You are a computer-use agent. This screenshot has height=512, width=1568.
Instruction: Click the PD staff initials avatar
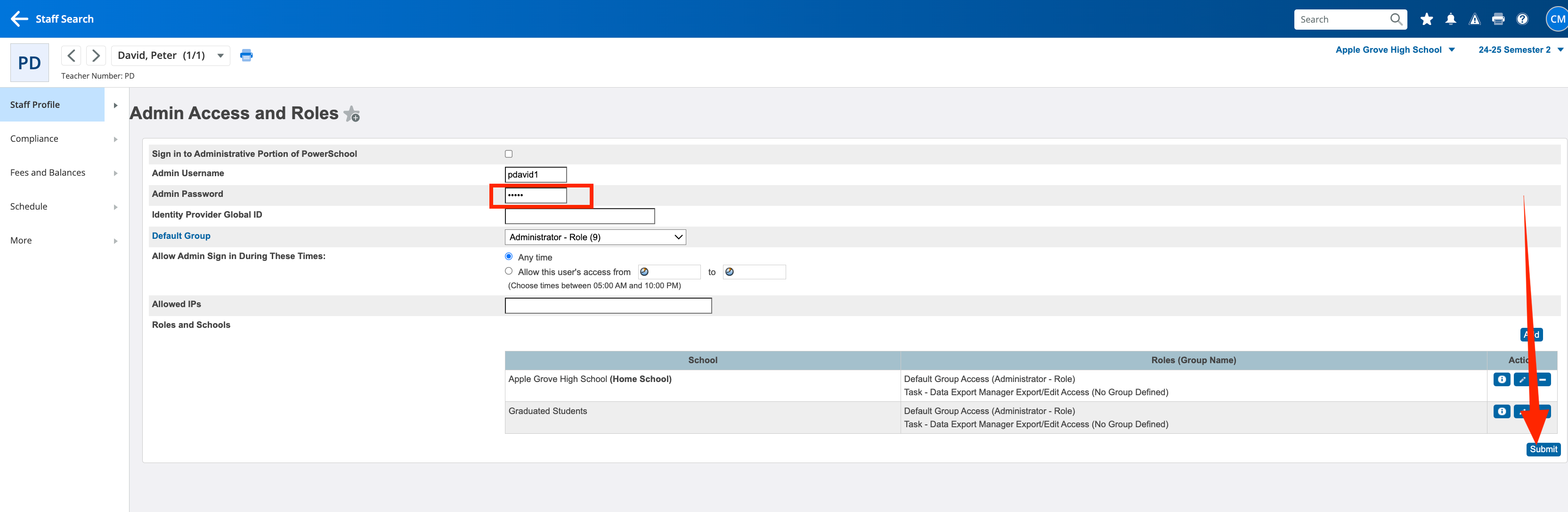[x=29, y=63]
